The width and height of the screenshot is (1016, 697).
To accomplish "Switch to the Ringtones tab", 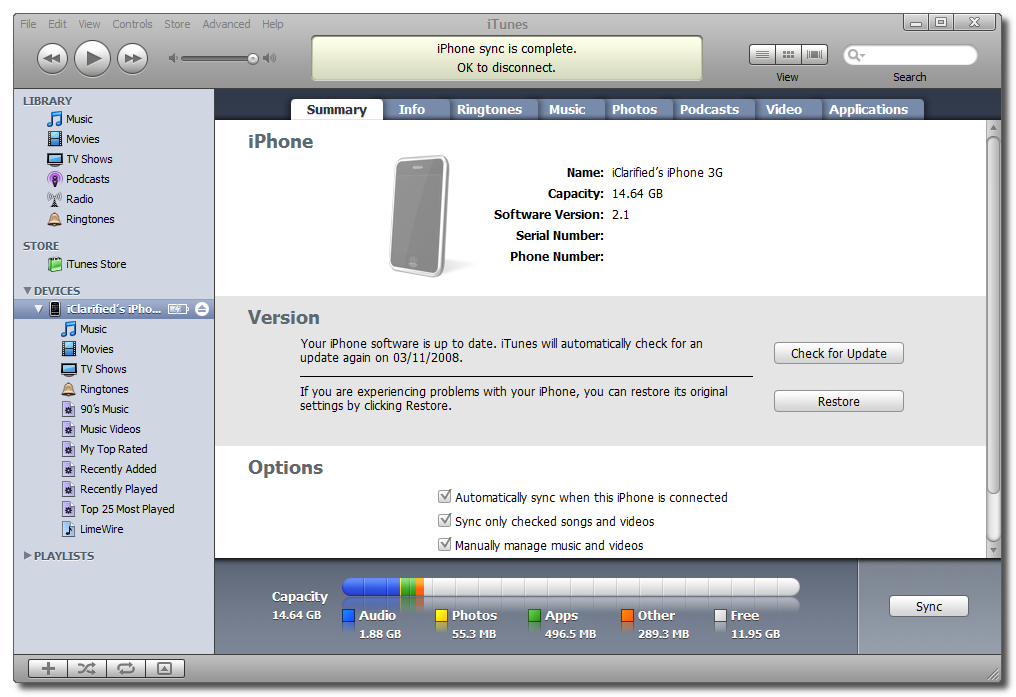I will 489,110.
